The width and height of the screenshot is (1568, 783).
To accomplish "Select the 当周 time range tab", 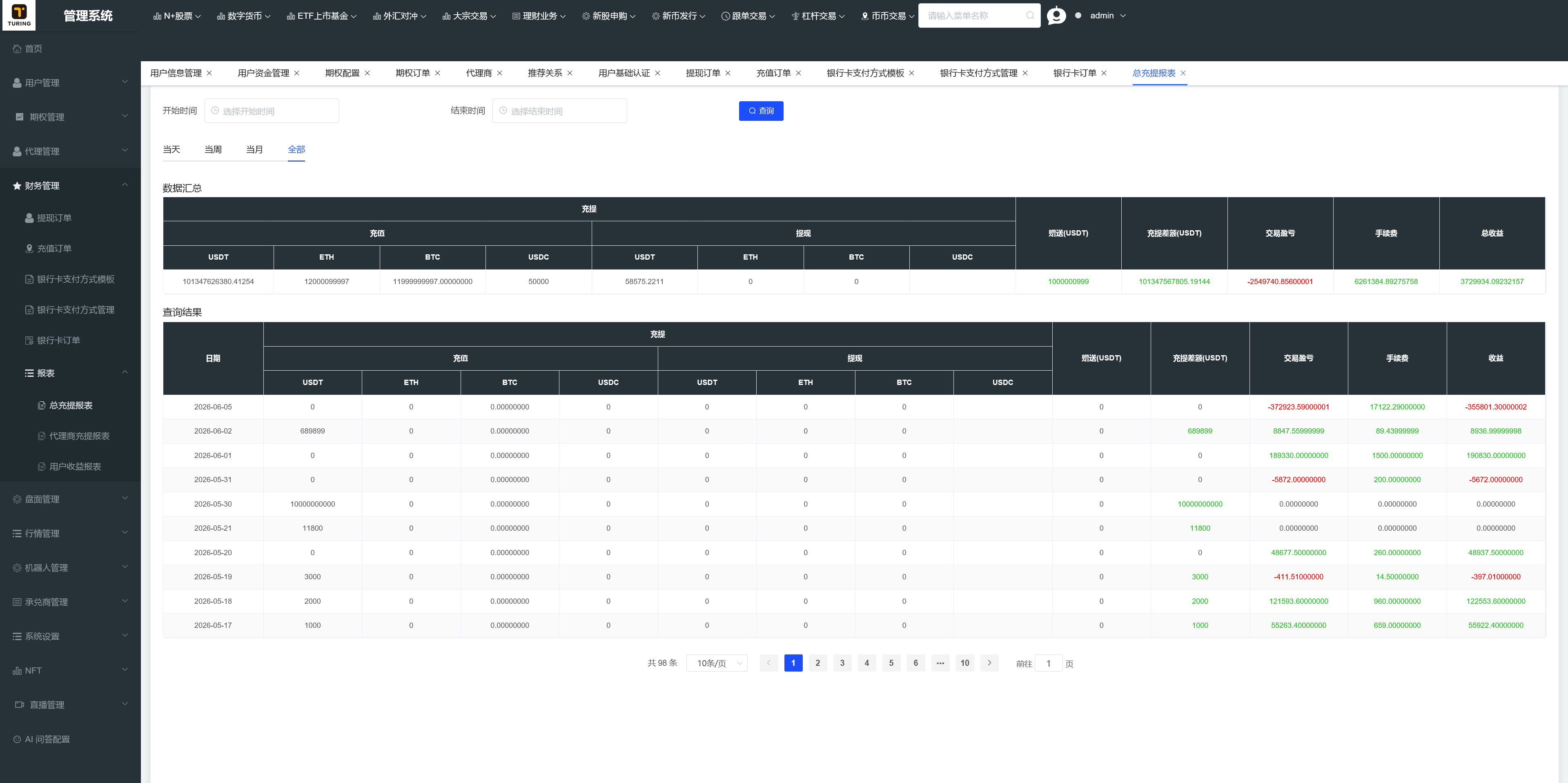I will click(213, 150).
